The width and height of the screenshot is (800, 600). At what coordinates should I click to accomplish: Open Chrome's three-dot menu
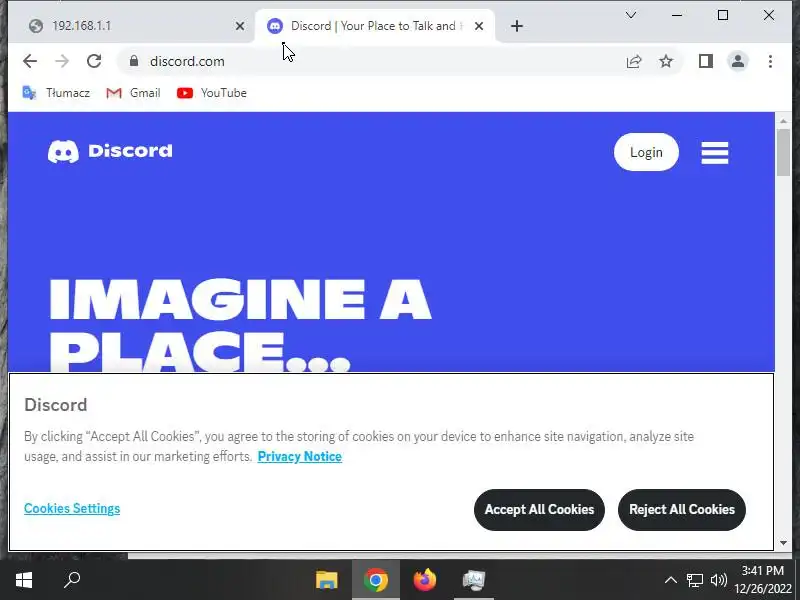point(770,61)
